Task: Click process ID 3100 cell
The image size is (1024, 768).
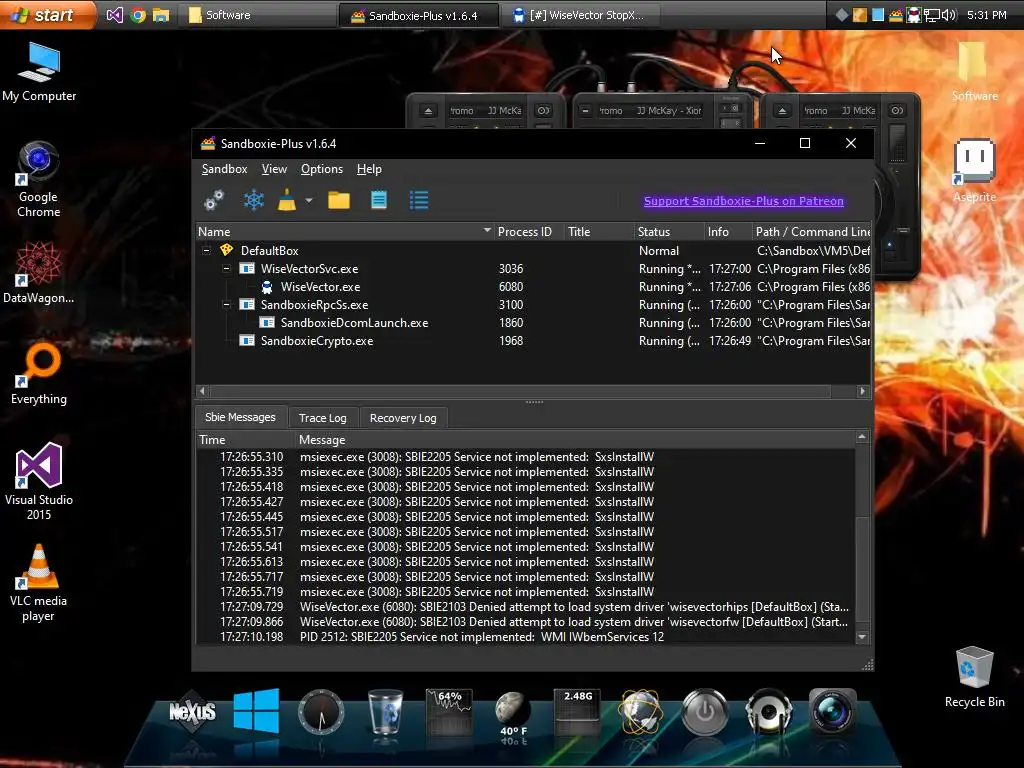Action: point(511,304)
